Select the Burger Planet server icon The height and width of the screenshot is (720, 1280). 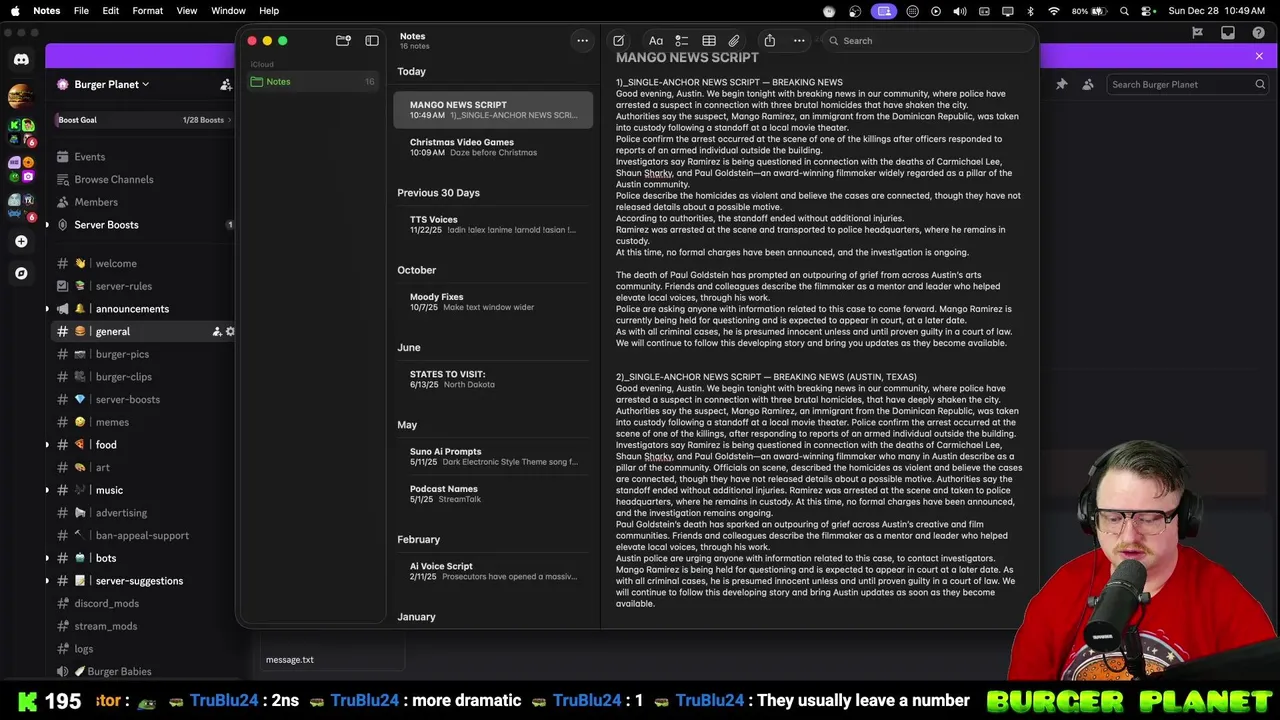point(21,97)
